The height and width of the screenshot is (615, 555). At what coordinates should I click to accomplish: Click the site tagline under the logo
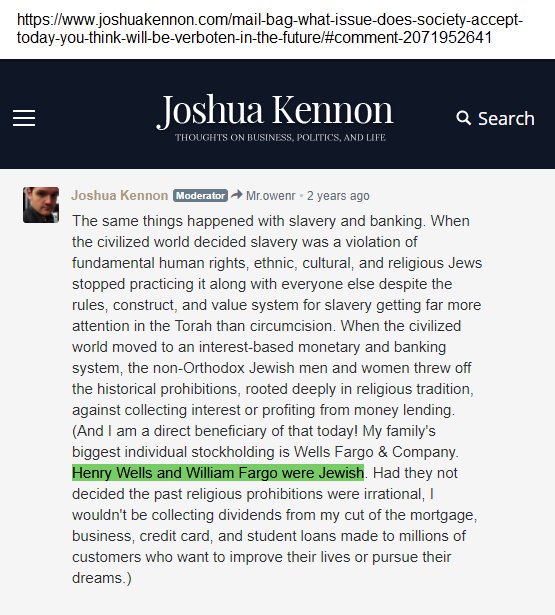pos(280,138)
